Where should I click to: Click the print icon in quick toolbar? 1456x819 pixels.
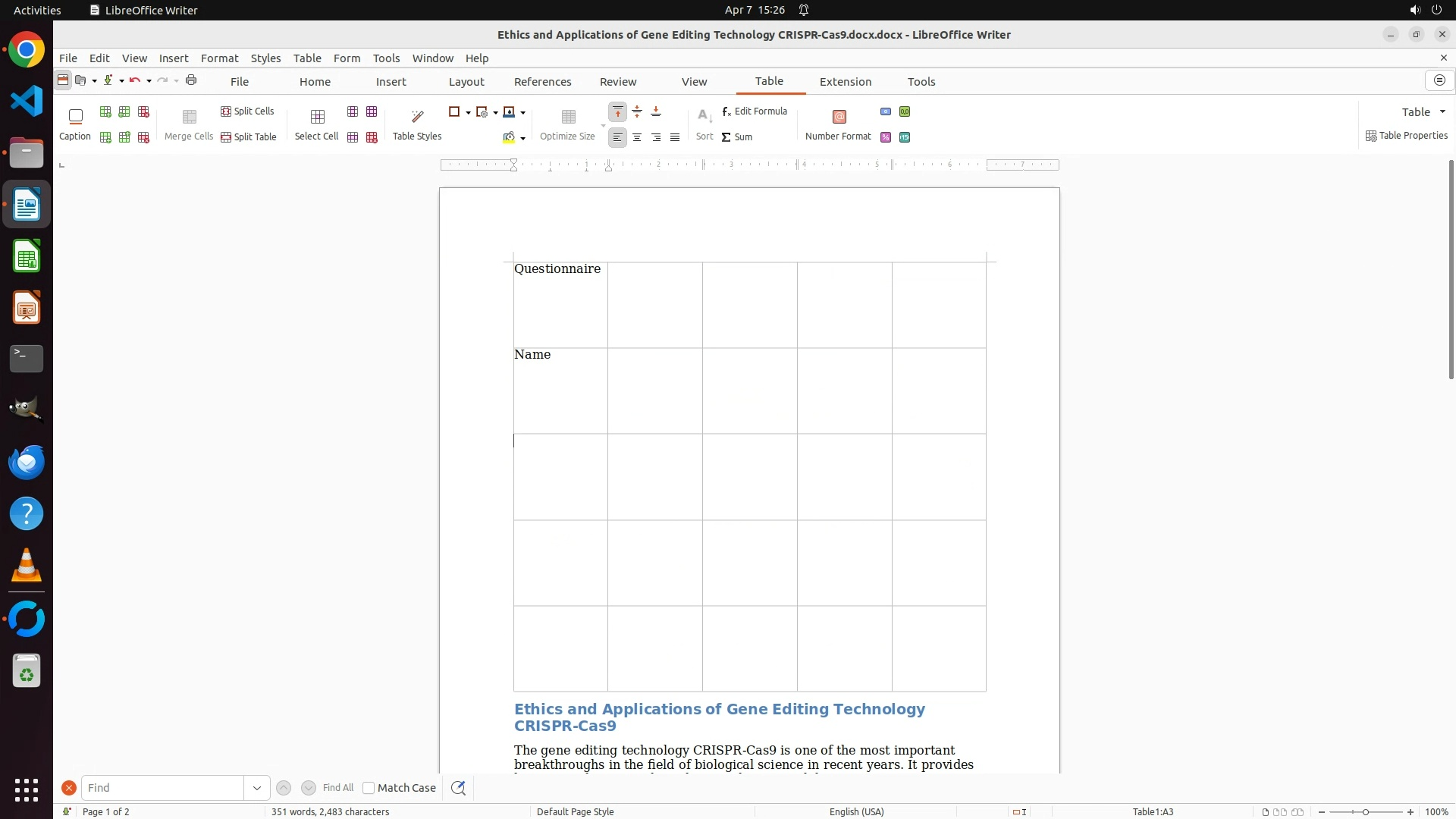[x=191, y=80]
